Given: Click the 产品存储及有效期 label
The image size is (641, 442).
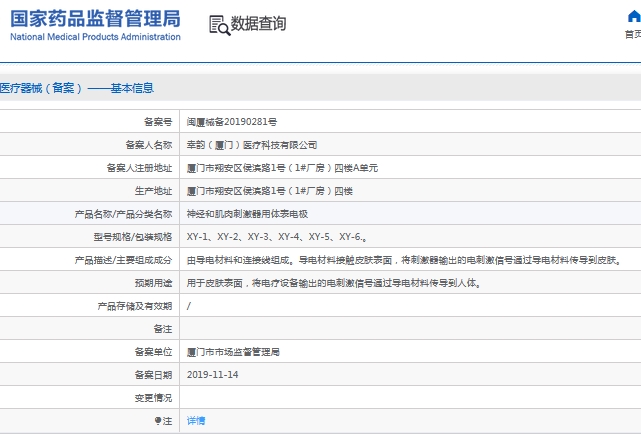Looking at the screenshot, I should (134, 306).
